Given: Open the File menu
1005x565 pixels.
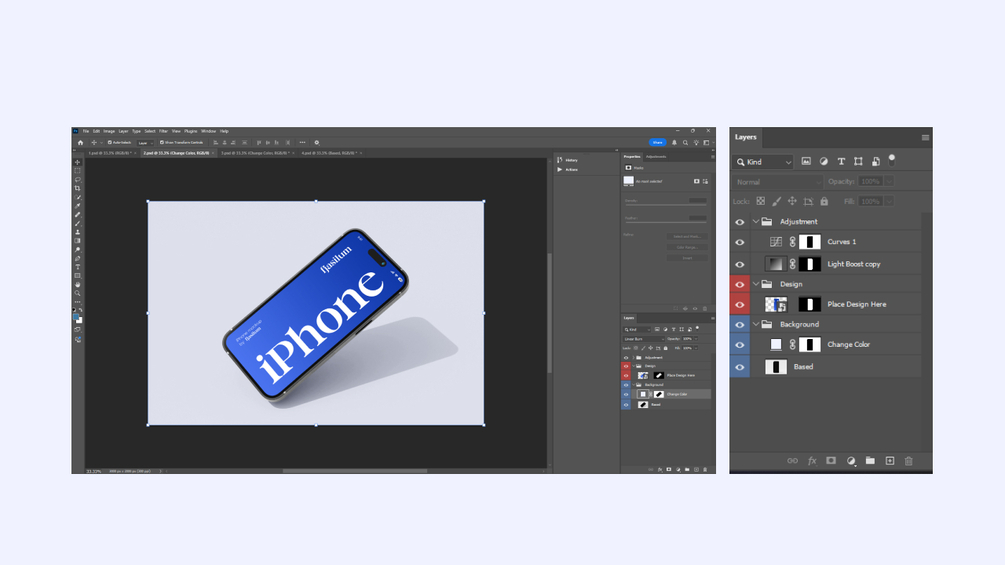Looking at the screenshot, I should click(x=86, y=131).
